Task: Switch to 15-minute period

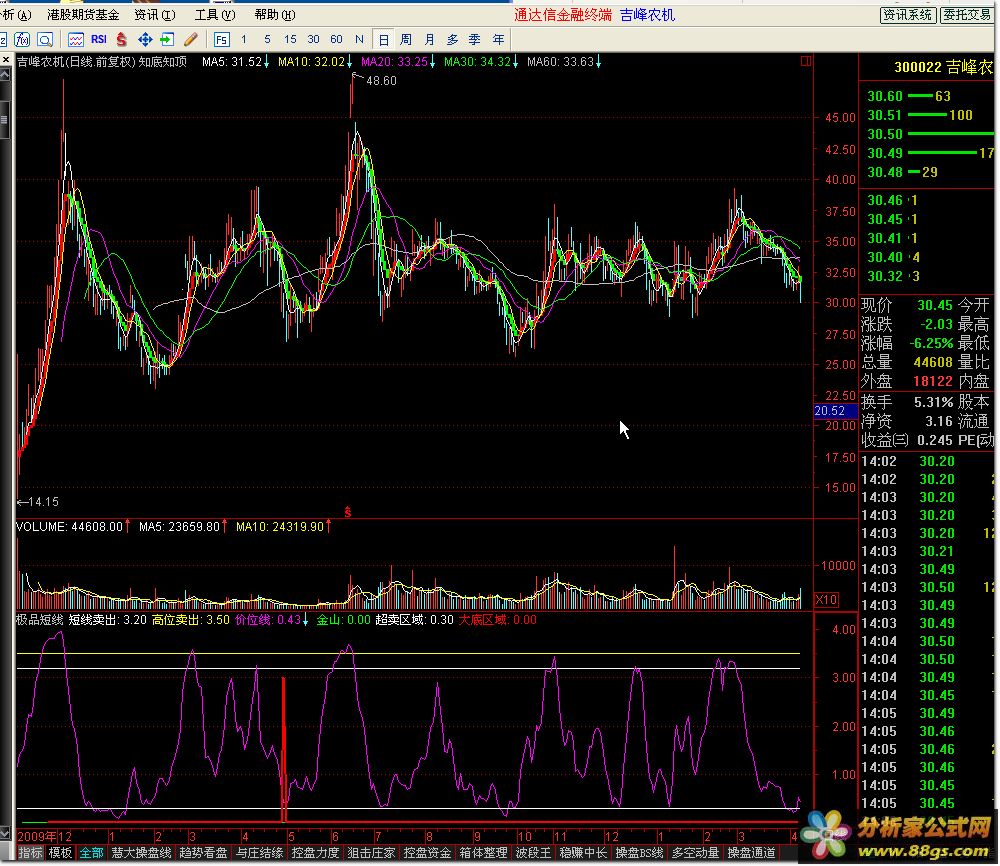Action: click(x=290, y=40)
